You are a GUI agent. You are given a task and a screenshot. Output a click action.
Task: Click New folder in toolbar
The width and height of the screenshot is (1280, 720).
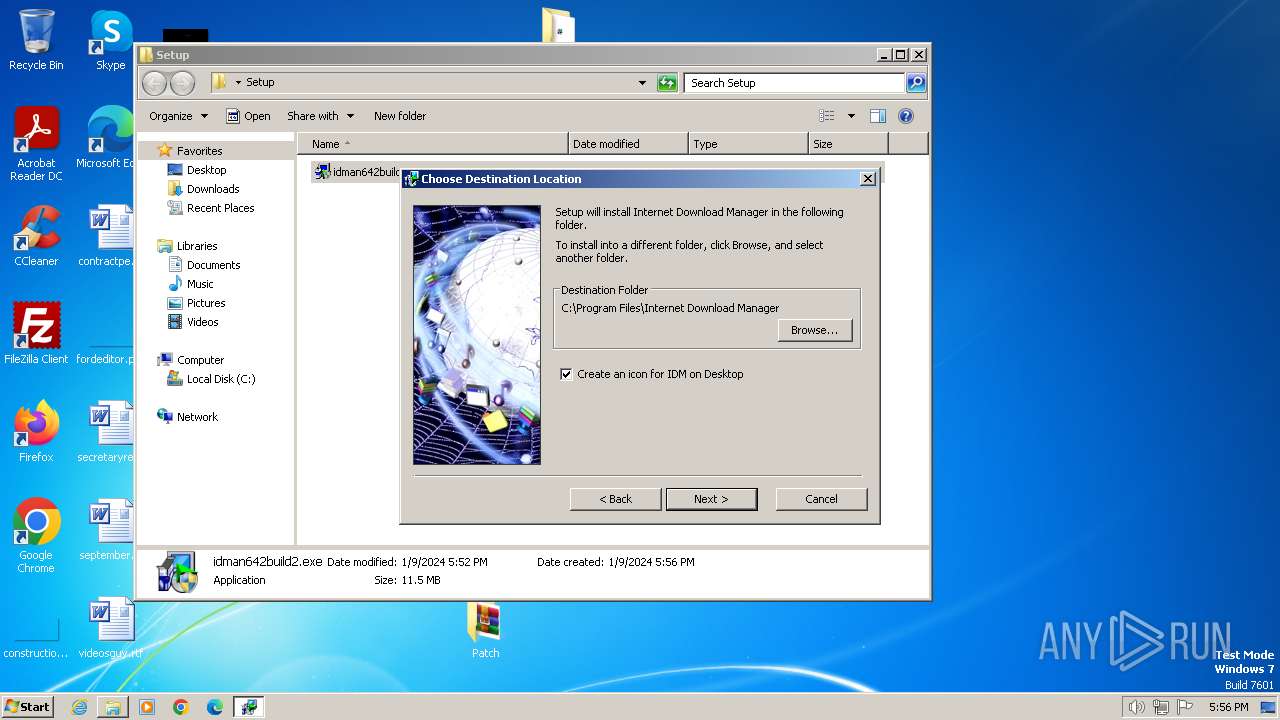400,116
